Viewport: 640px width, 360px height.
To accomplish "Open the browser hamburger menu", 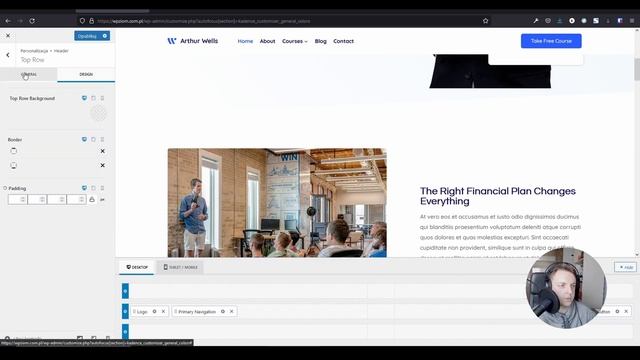I will point(632,21).
